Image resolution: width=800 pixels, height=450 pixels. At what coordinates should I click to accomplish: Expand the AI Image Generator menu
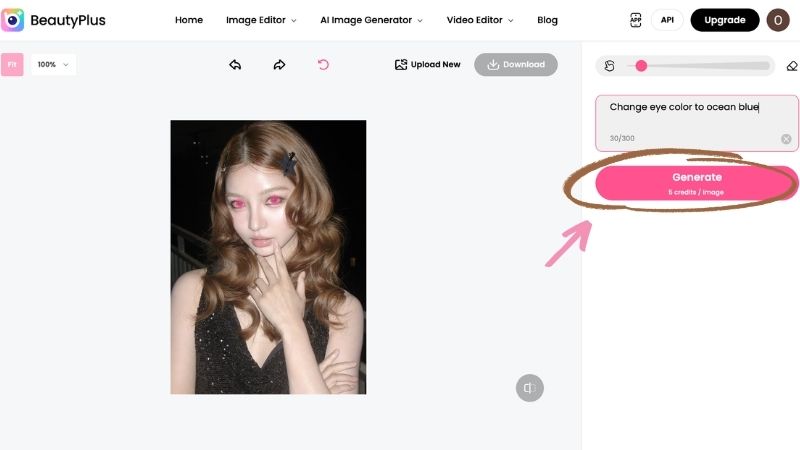[x=371, y=20]
